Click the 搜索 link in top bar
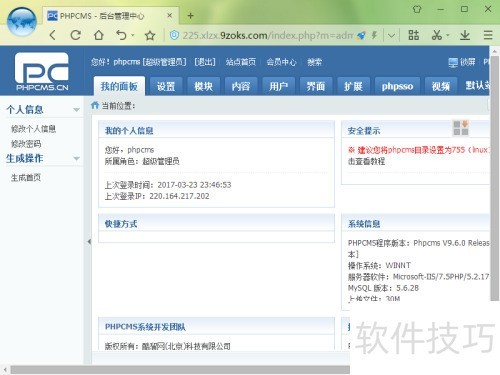Image resolution: width=500 pixels, height=375 pixels. (x=314, y=62)
